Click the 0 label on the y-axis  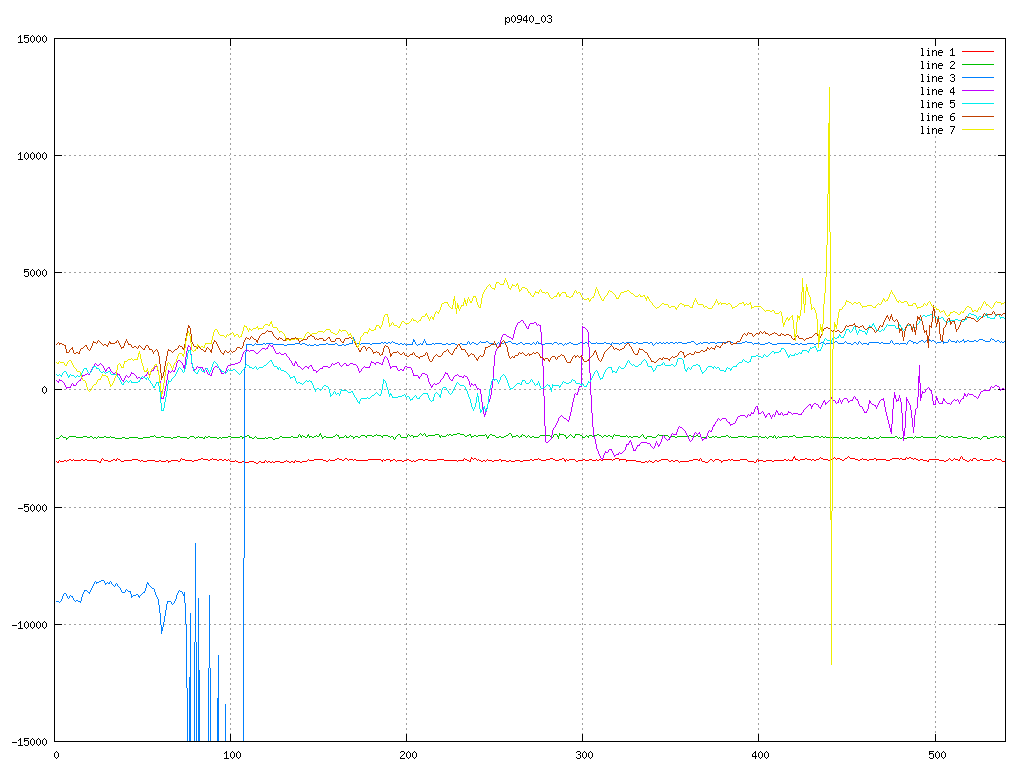tap(46, 390)
